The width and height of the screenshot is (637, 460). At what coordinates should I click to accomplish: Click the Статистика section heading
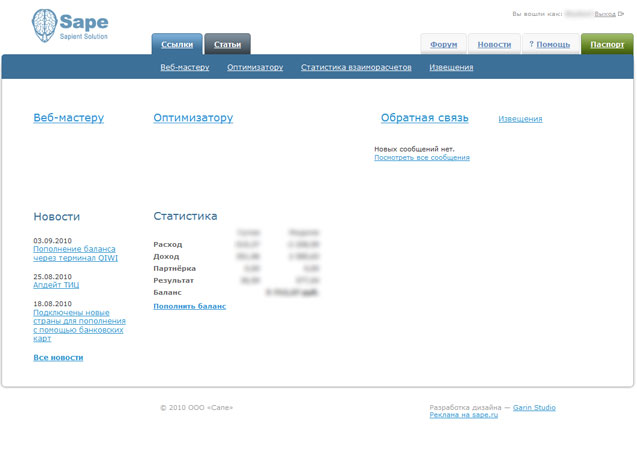[185, 216]
